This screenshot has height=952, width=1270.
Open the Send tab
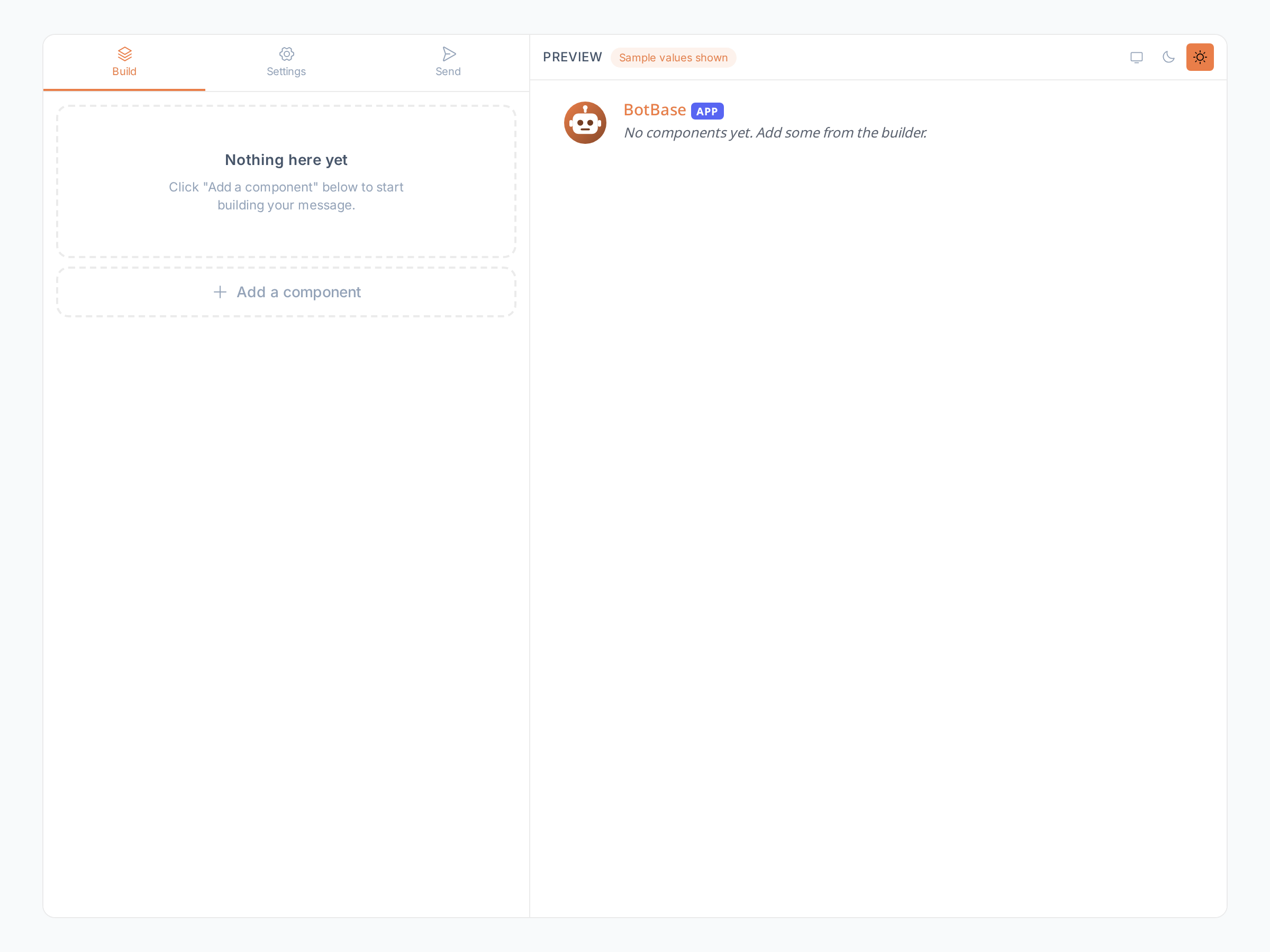pyautogui.click(x=448, y=62)
